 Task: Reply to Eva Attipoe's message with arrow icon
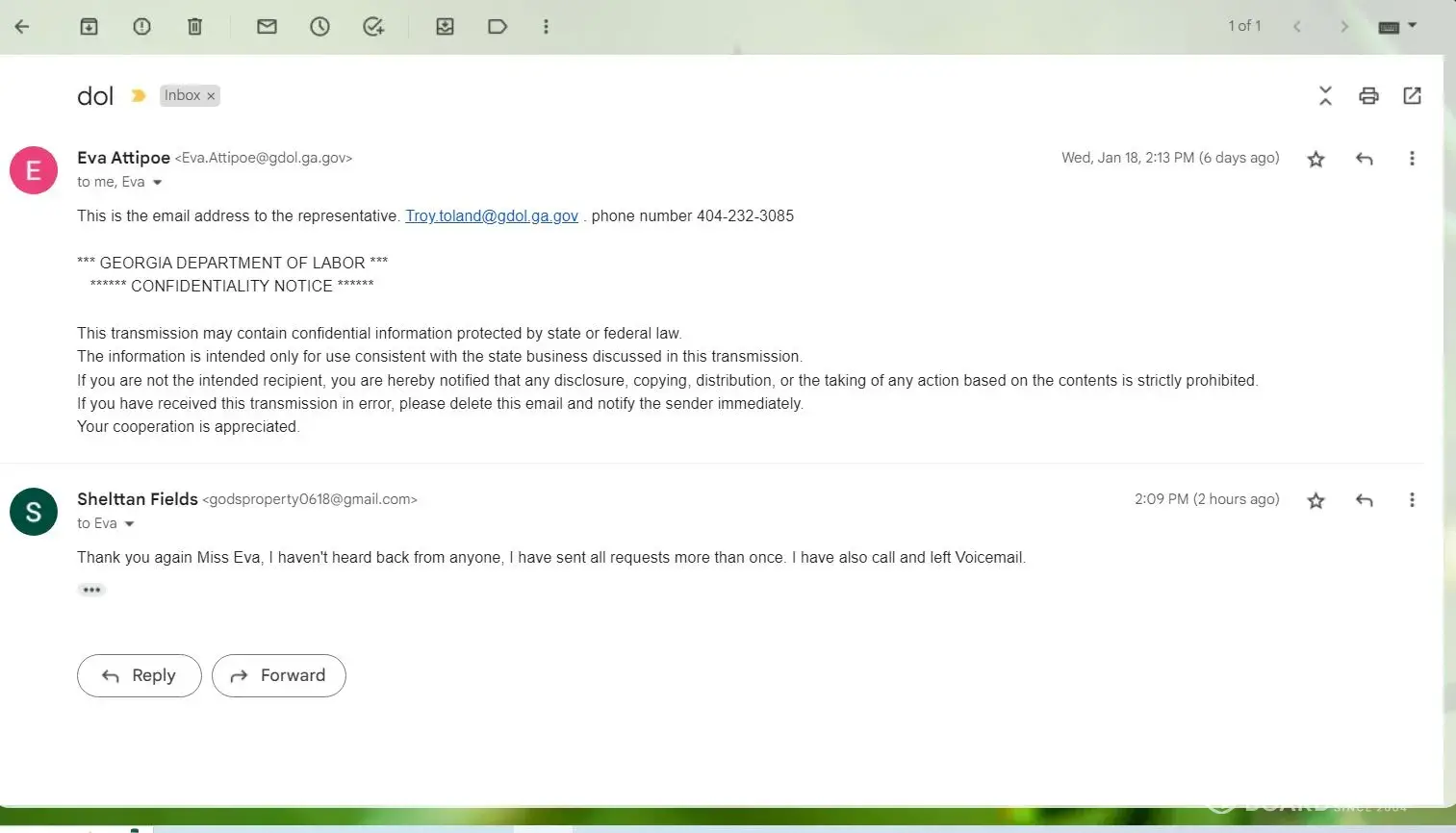(x=1364, y=159)
